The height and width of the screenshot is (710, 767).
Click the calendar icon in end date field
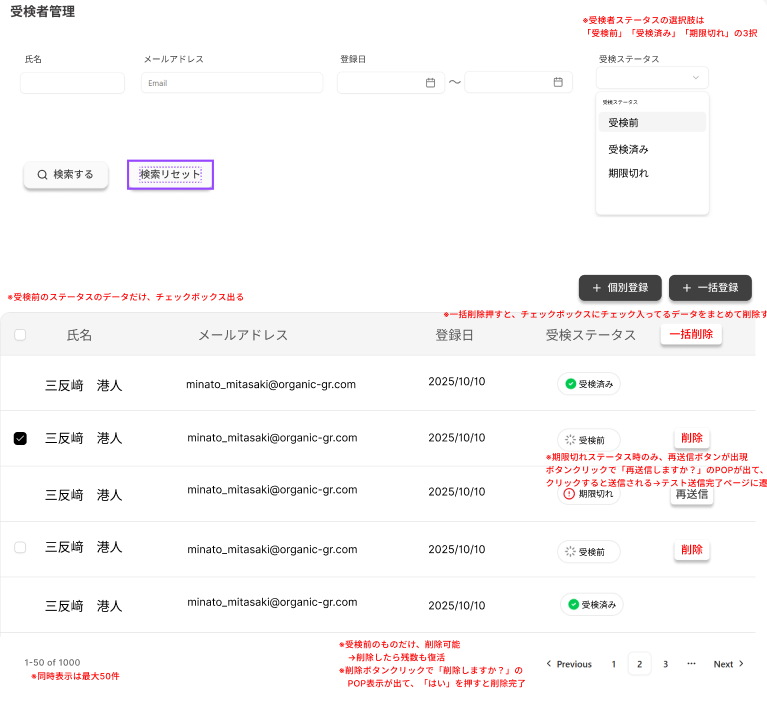tap(558, 83)
